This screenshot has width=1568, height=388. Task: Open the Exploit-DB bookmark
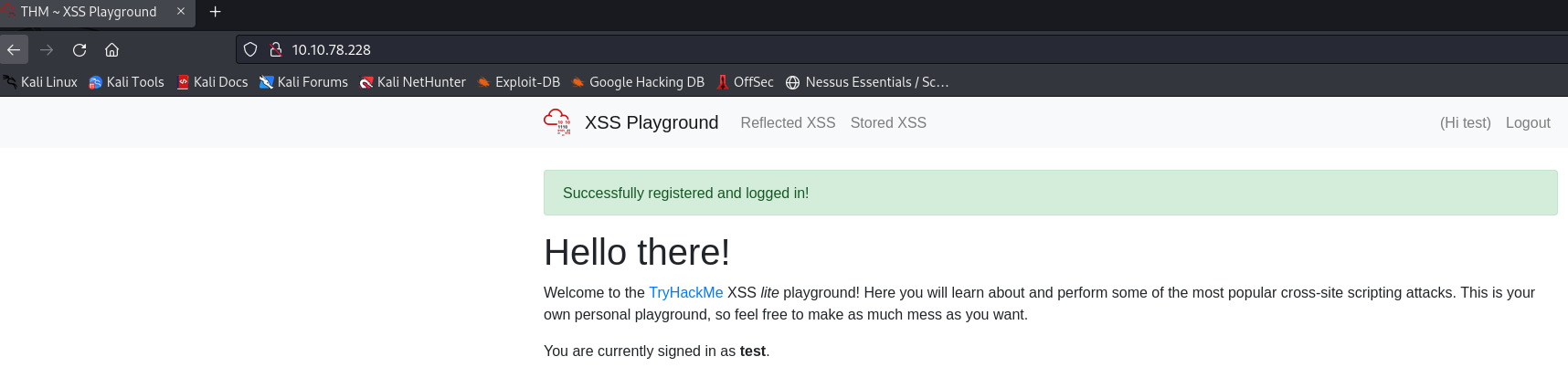[518, 82]
